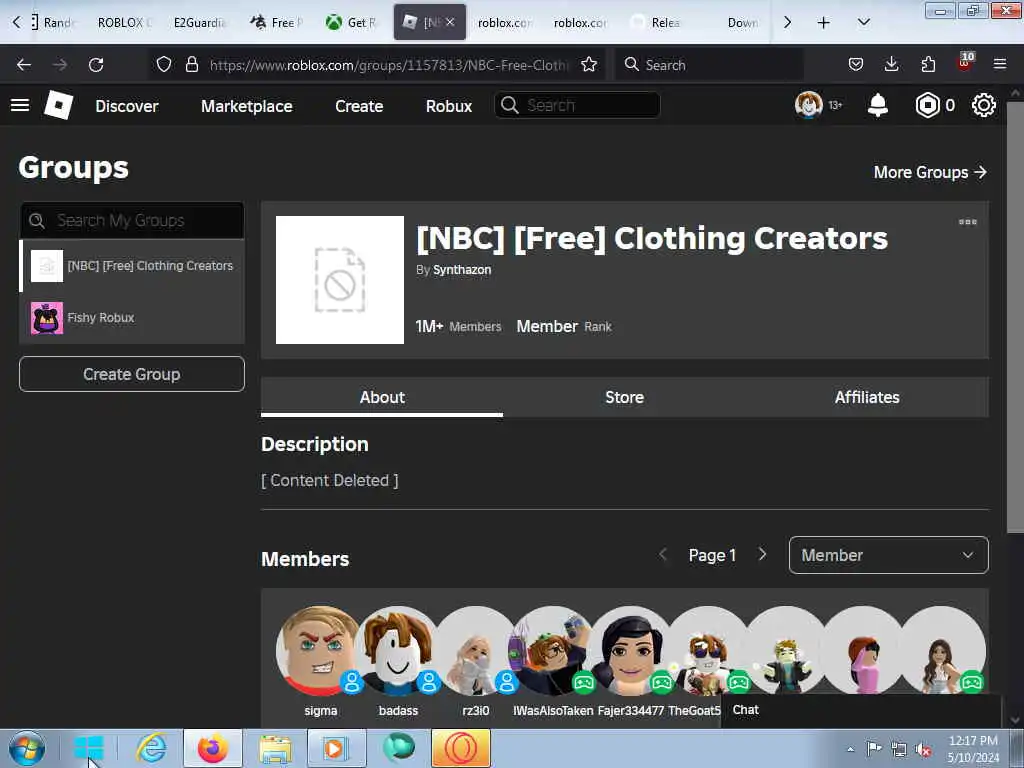
Task: Go back with the browser back arrow
Action: pos(24,65)
